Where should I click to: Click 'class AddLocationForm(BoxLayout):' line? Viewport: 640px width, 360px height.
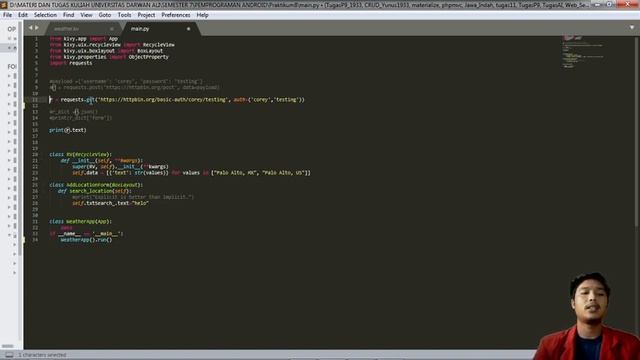[x=96, y=185]
